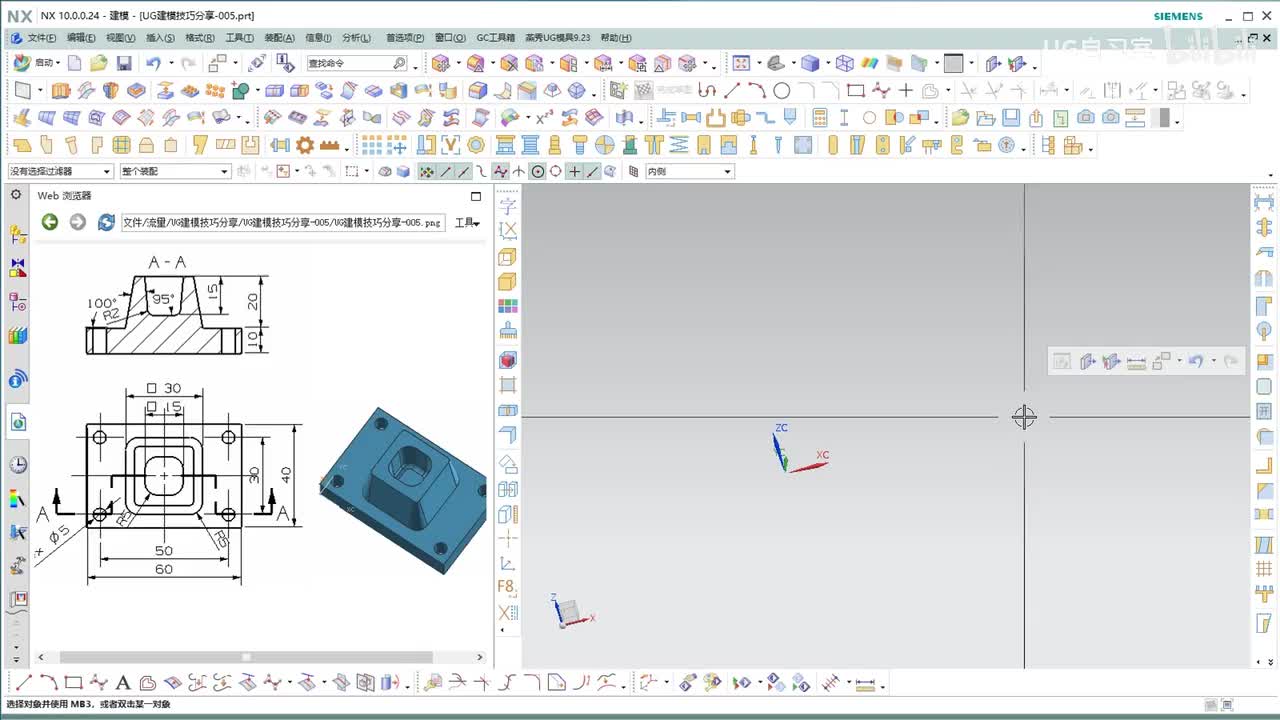Viewport: 1280px width, 720px height.
Task: Select the Rectangle tool in the top curve toolbar
Action: pos(855,90)
